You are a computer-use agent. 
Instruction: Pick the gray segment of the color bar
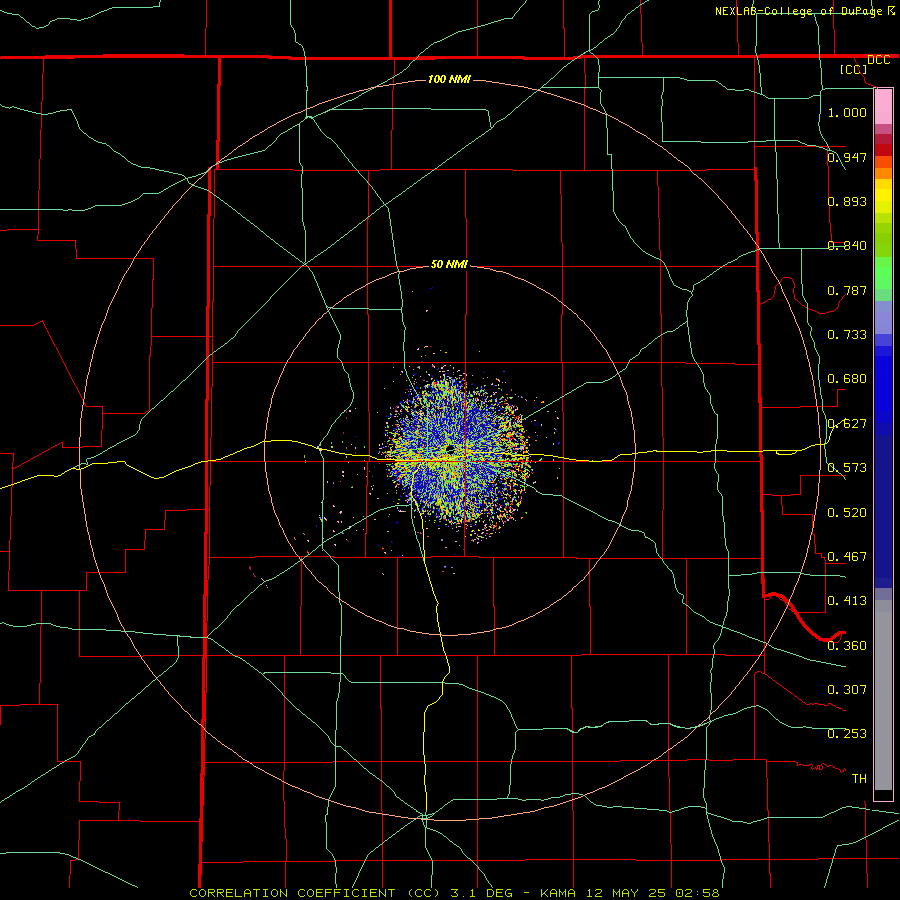point(883,695)
